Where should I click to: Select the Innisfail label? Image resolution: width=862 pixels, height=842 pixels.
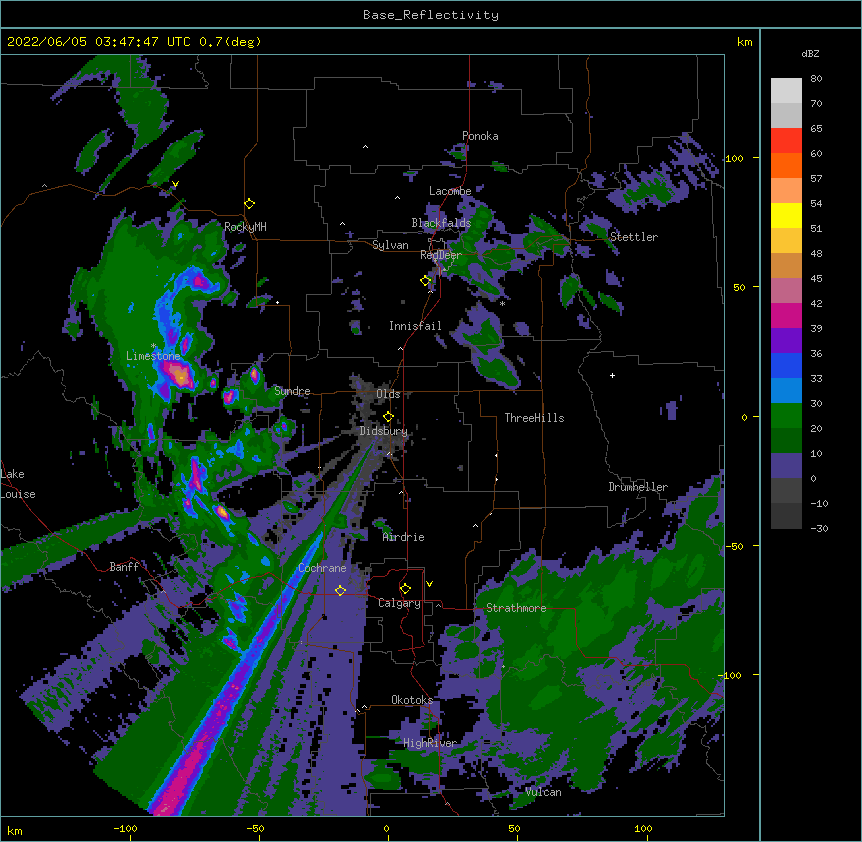415,326
